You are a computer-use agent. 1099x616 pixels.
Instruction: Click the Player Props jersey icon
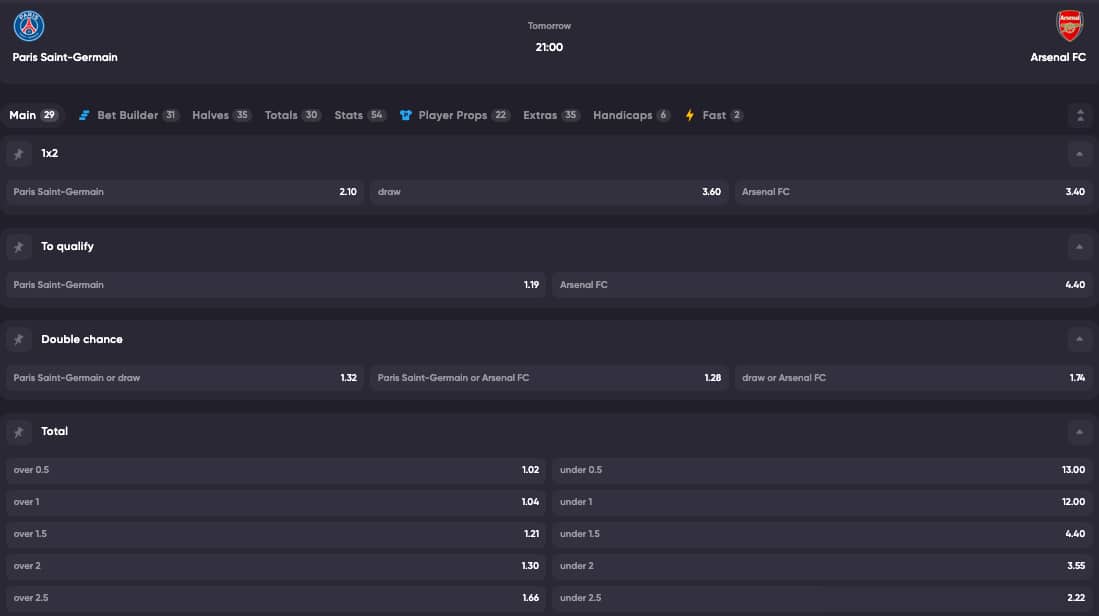click(x=406, y=115)
